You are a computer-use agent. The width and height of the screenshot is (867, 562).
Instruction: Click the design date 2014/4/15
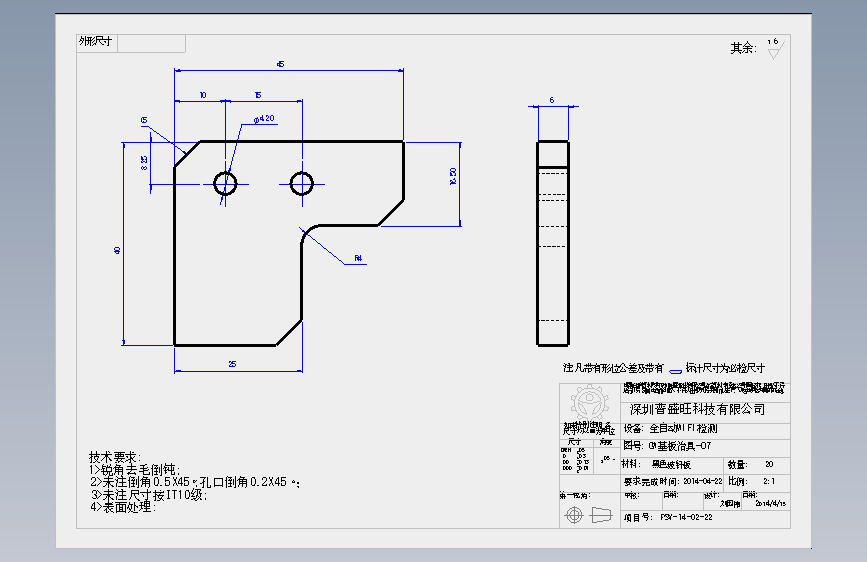[x=770, y=503]
